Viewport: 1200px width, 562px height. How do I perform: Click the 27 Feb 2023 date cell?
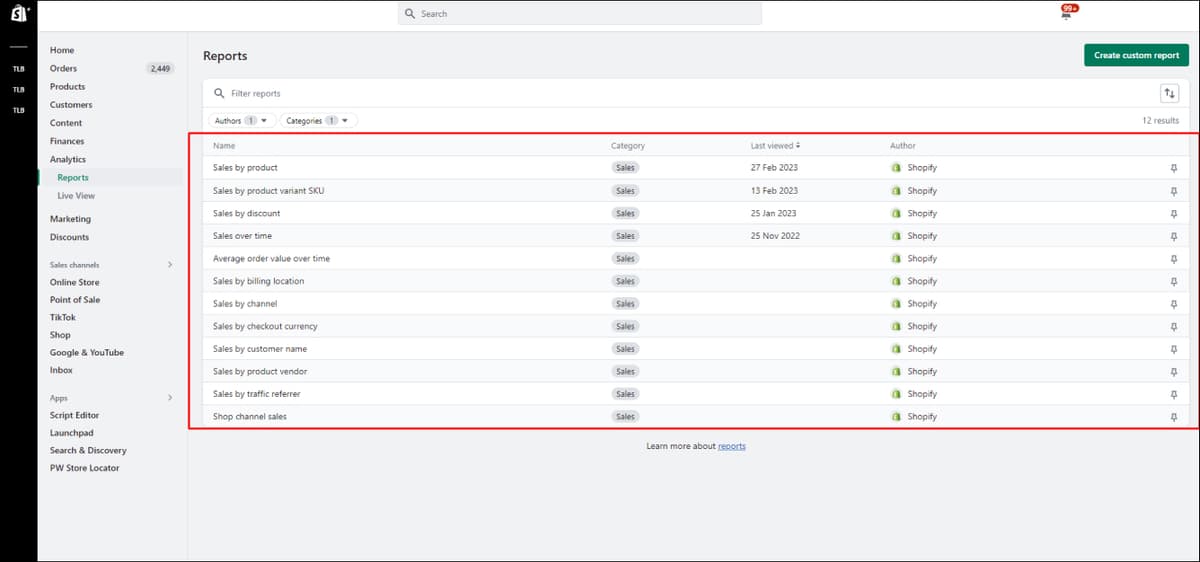pyautogui.click(x=774, y=168)
